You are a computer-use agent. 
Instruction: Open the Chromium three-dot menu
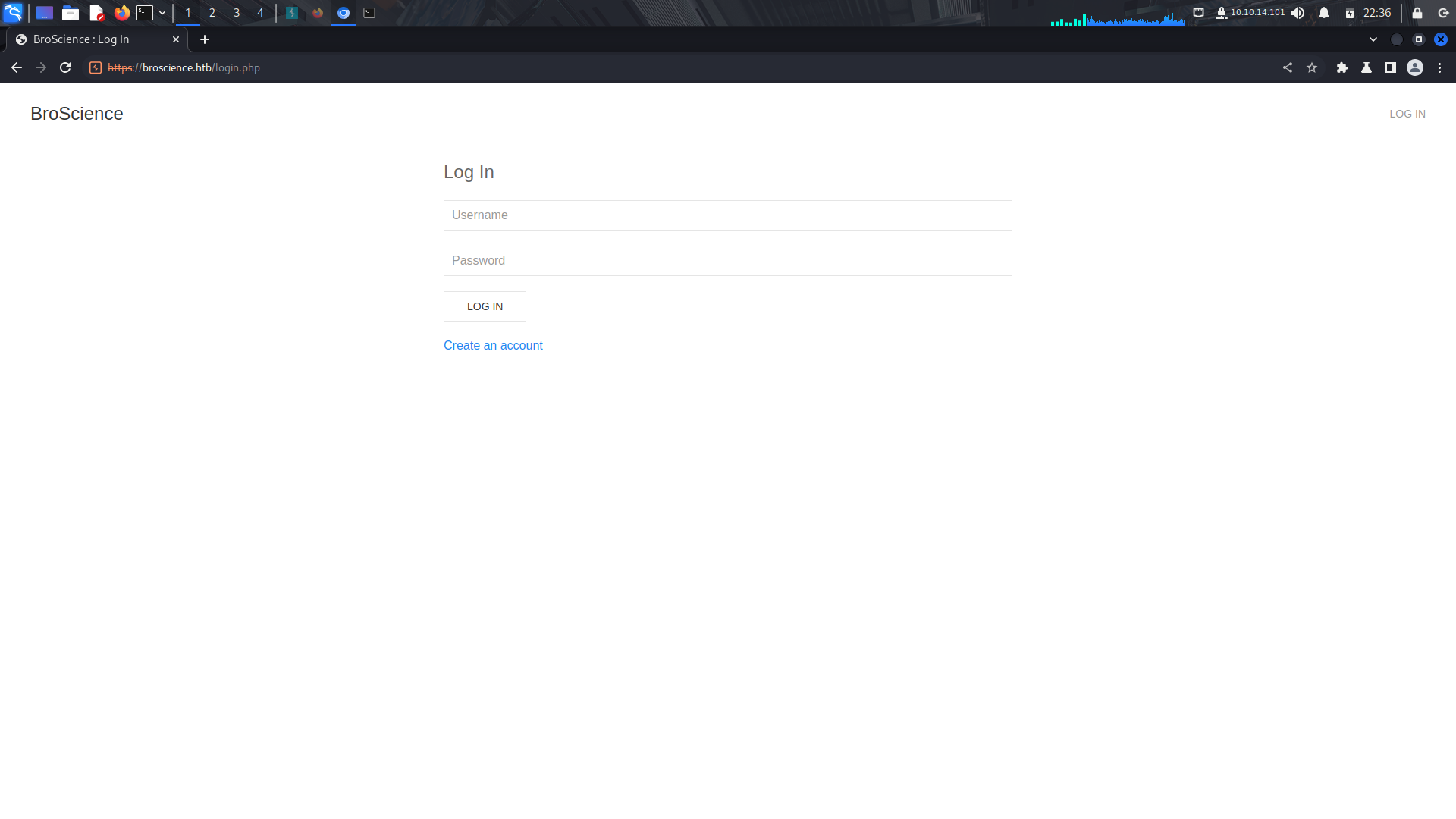(1441, 67)
